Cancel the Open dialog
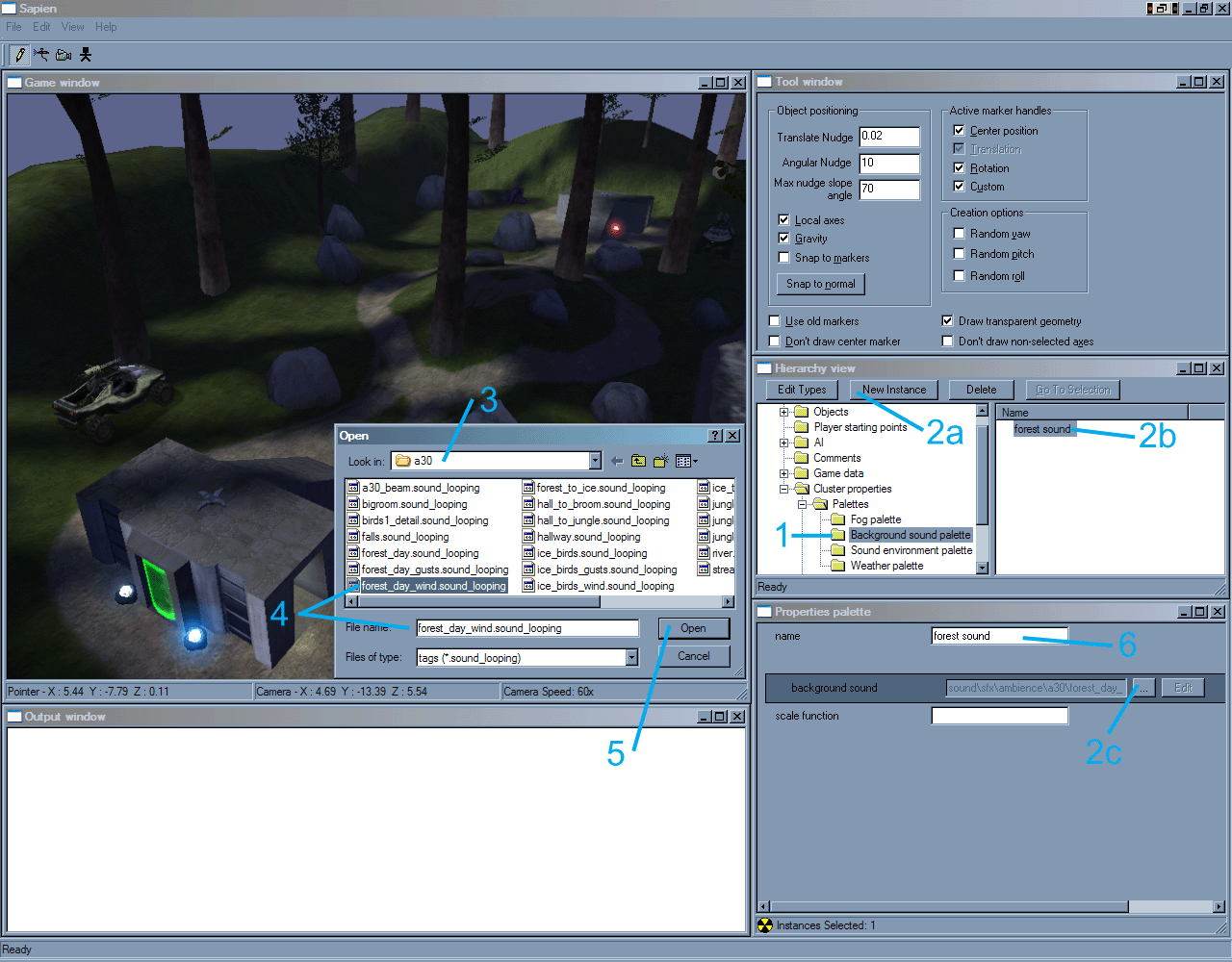Image resolution: width=1232 pixels, height=962 pixels. click(694, 656)
